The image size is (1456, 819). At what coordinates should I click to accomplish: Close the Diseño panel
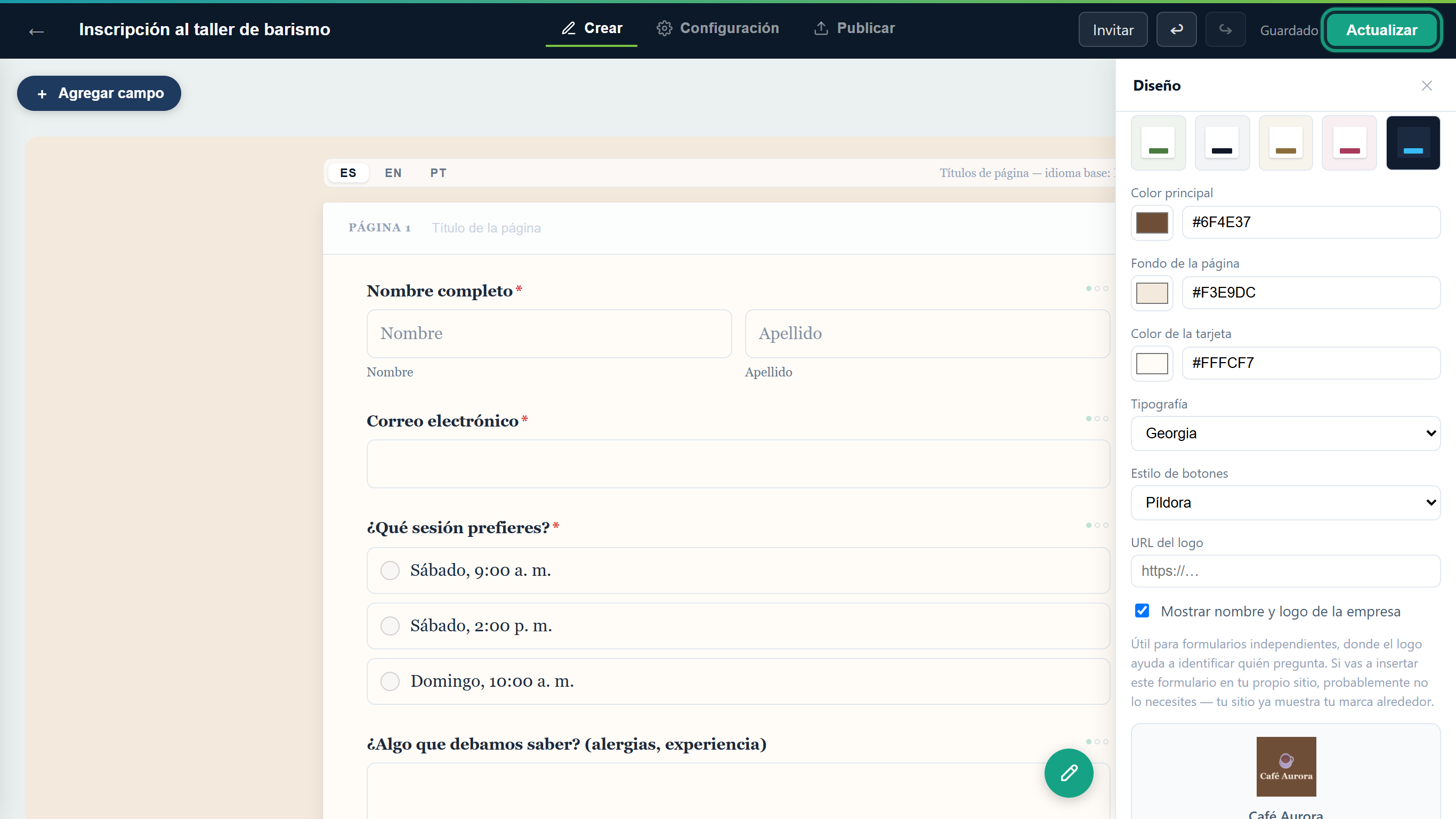(x=1427, y=85)
